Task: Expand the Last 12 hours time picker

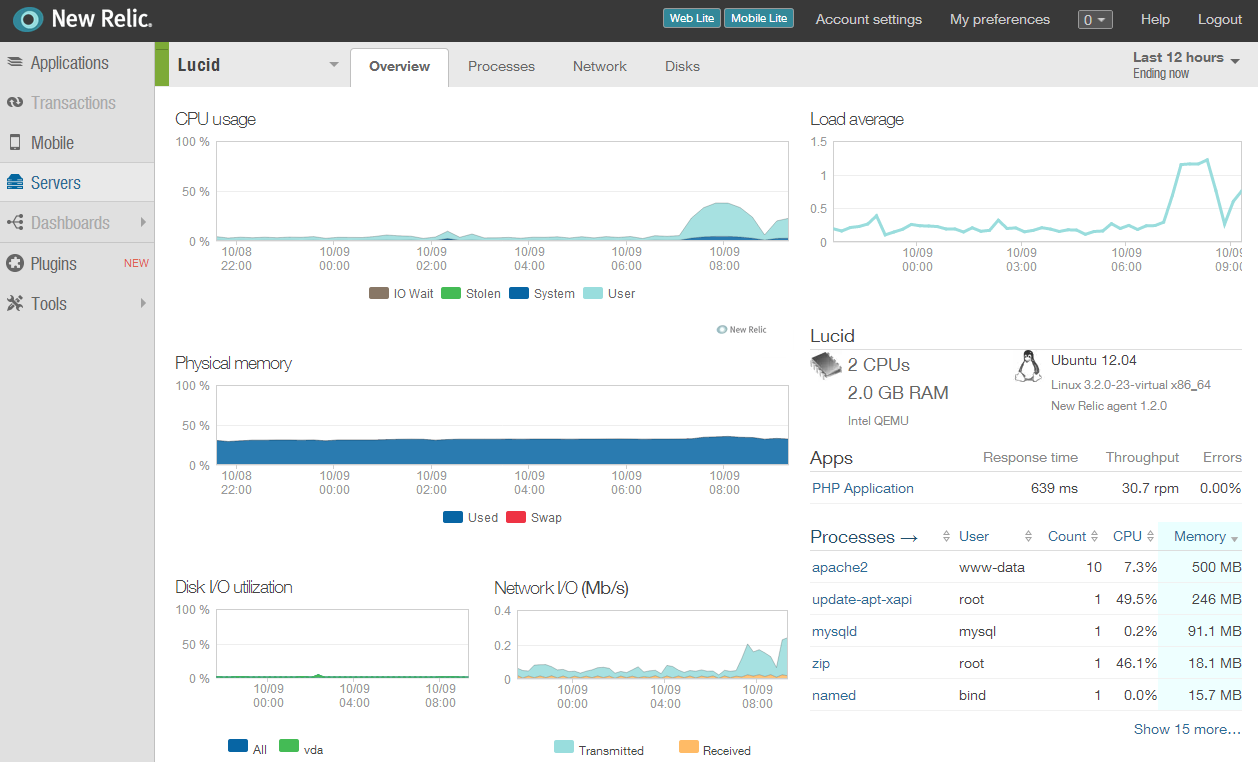Action: (x=1185, y=65)
